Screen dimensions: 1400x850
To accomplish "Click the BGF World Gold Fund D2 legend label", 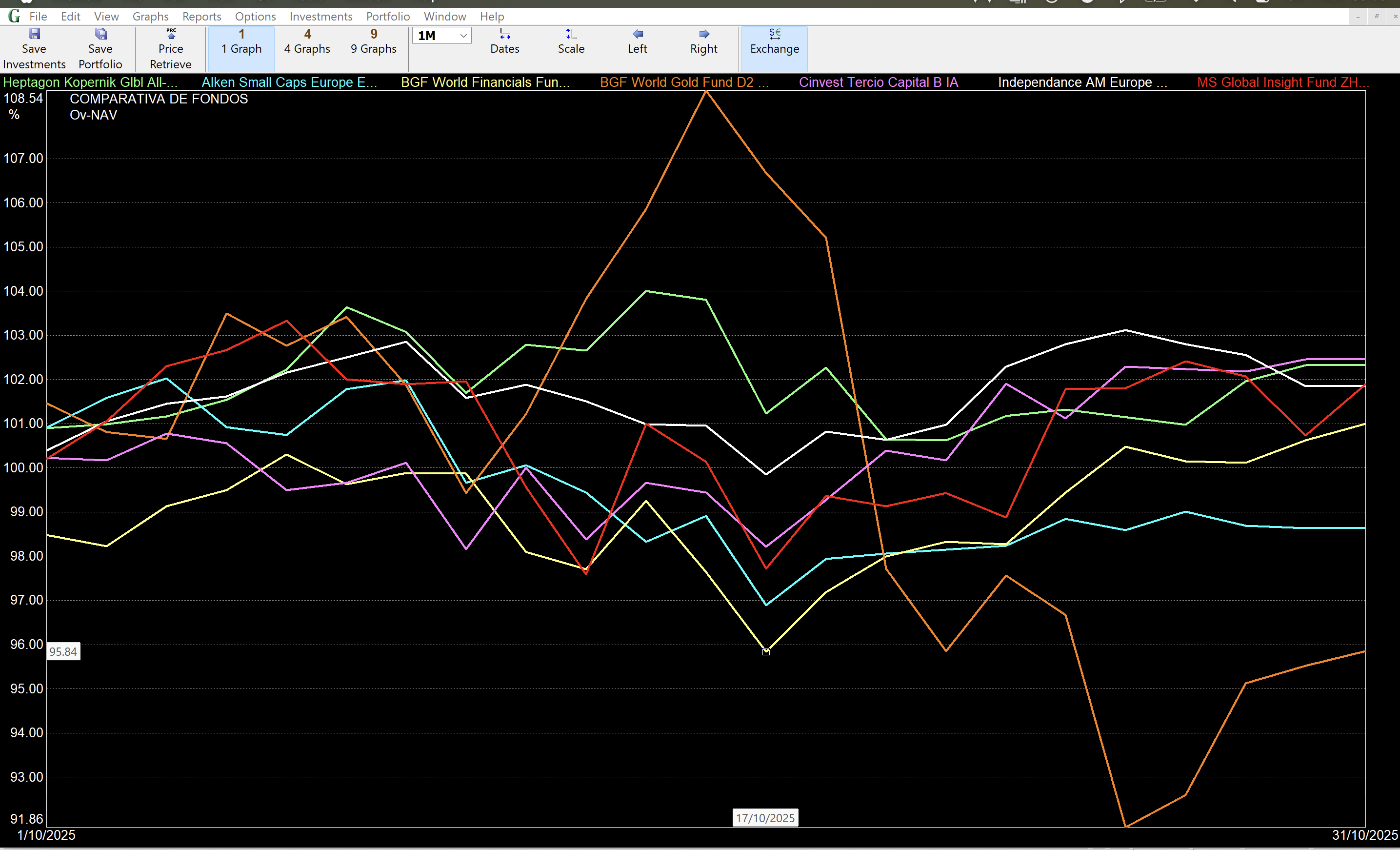I will click(x=684, y=82).
